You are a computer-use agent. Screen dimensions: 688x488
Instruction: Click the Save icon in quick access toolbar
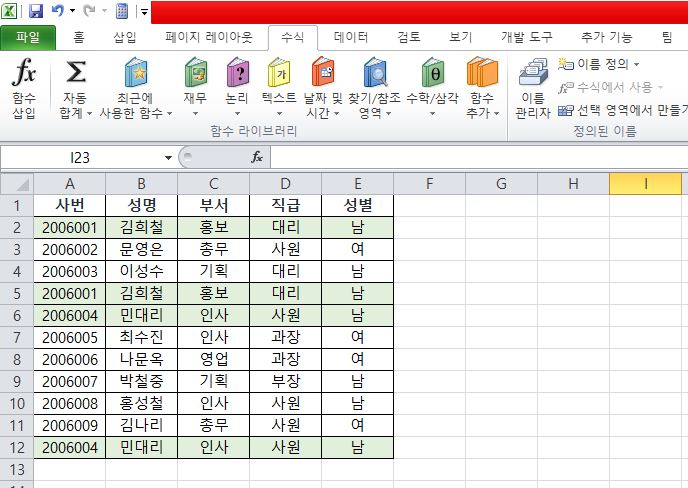pos(36,11)
